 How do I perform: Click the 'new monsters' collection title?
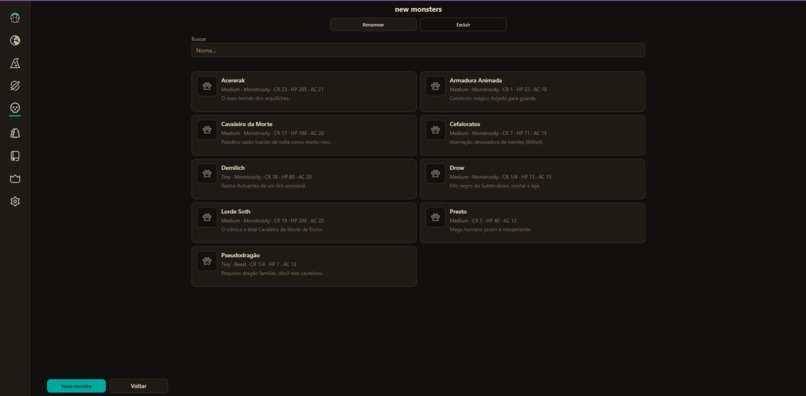tap(418, 9)
